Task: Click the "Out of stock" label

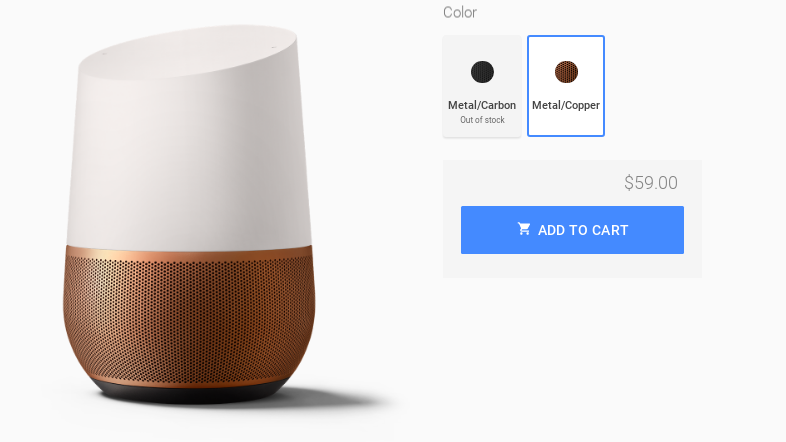Action: pos(482,120)
